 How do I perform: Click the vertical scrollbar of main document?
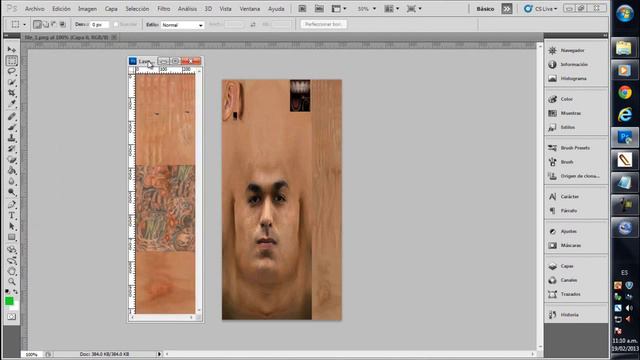coord(540,196)
